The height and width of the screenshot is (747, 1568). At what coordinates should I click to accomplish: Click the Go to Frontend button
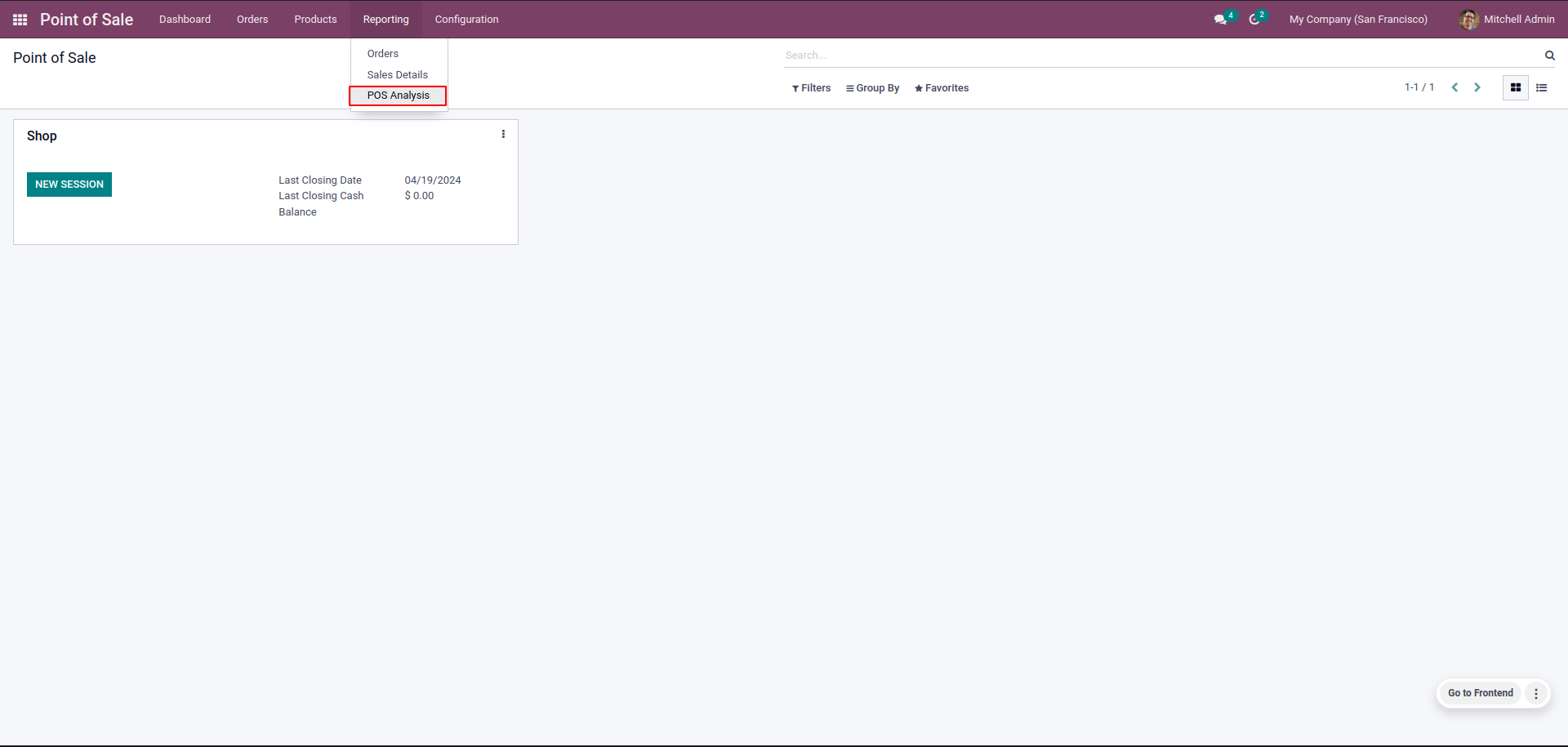1480,694
